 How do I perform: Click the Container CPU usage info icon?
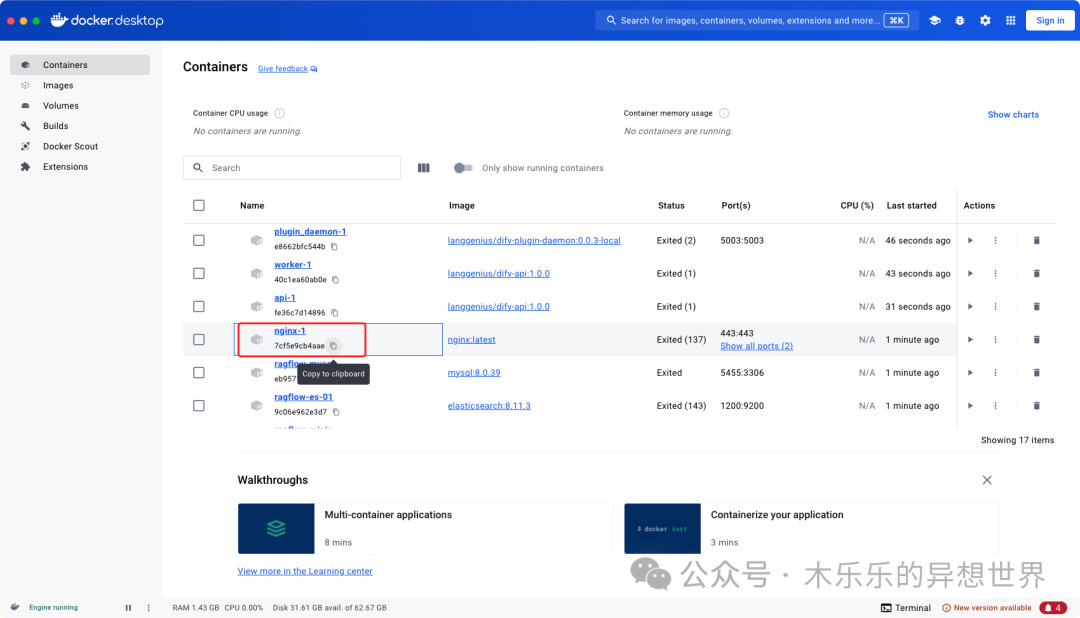pyautogui.click(x=280, y=113)
